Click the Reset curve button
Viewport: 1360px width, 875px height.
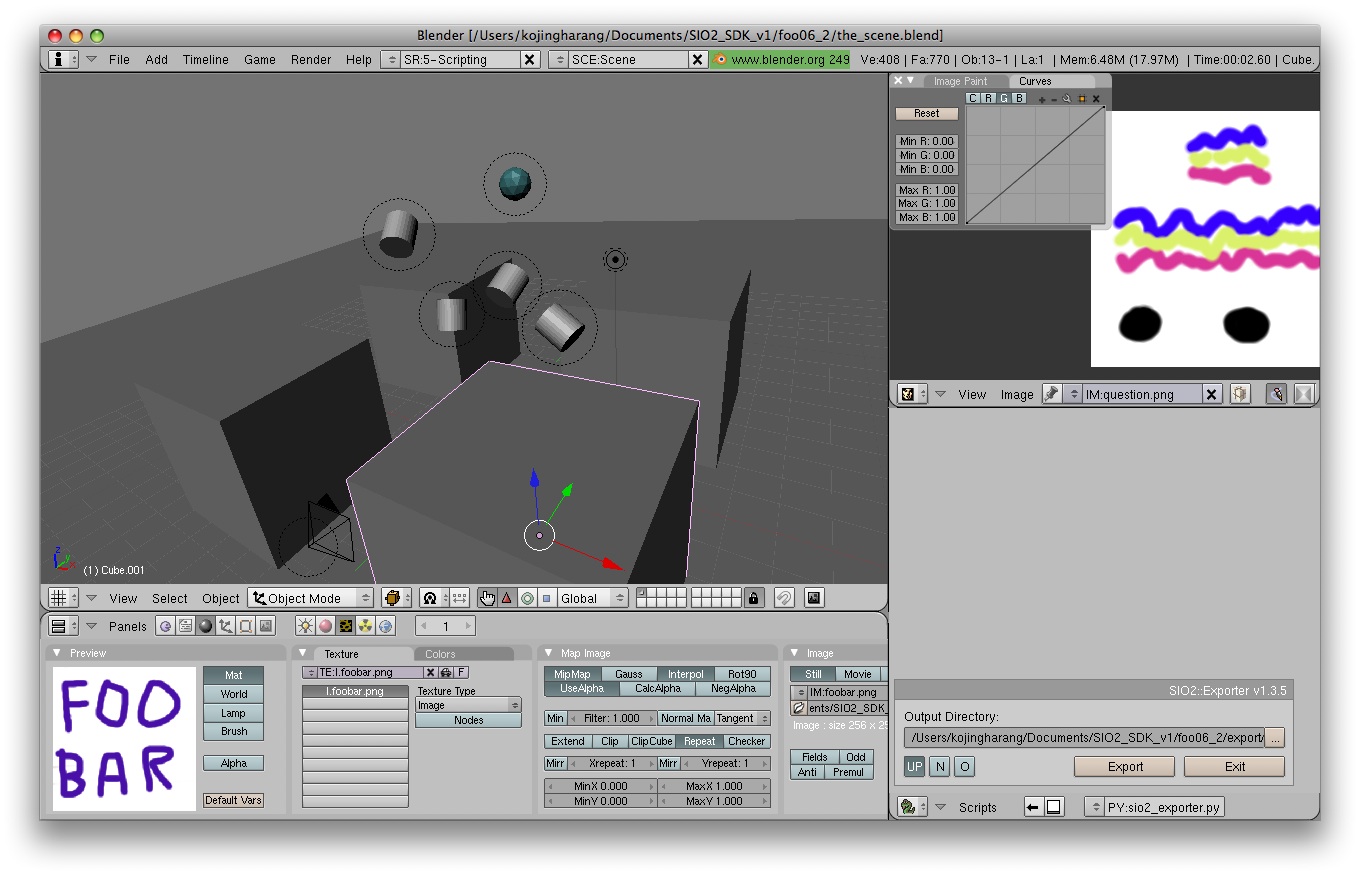(x=926, y=113)
